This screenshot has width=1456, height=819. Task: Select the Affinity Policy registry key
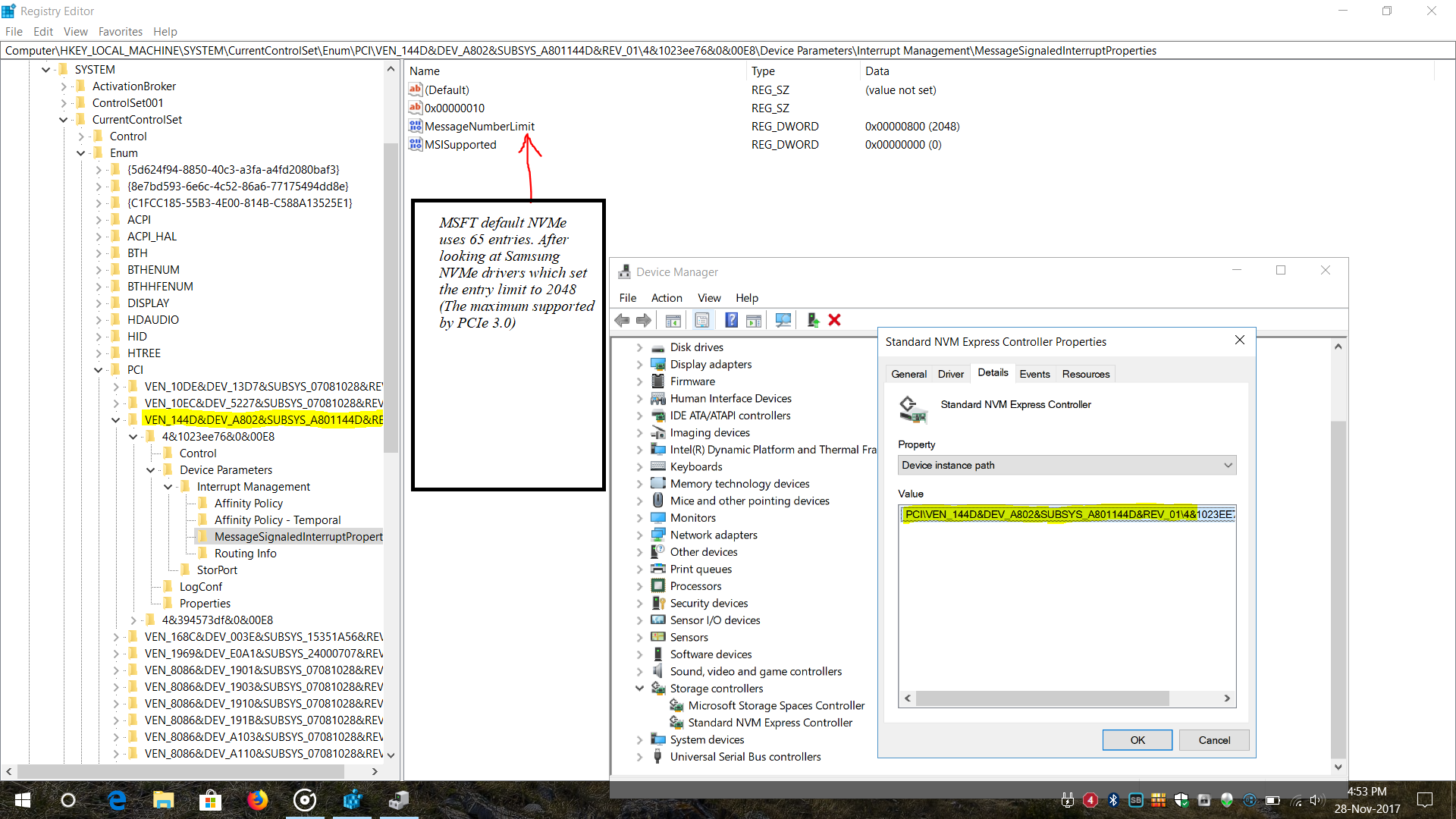(248, 503)
